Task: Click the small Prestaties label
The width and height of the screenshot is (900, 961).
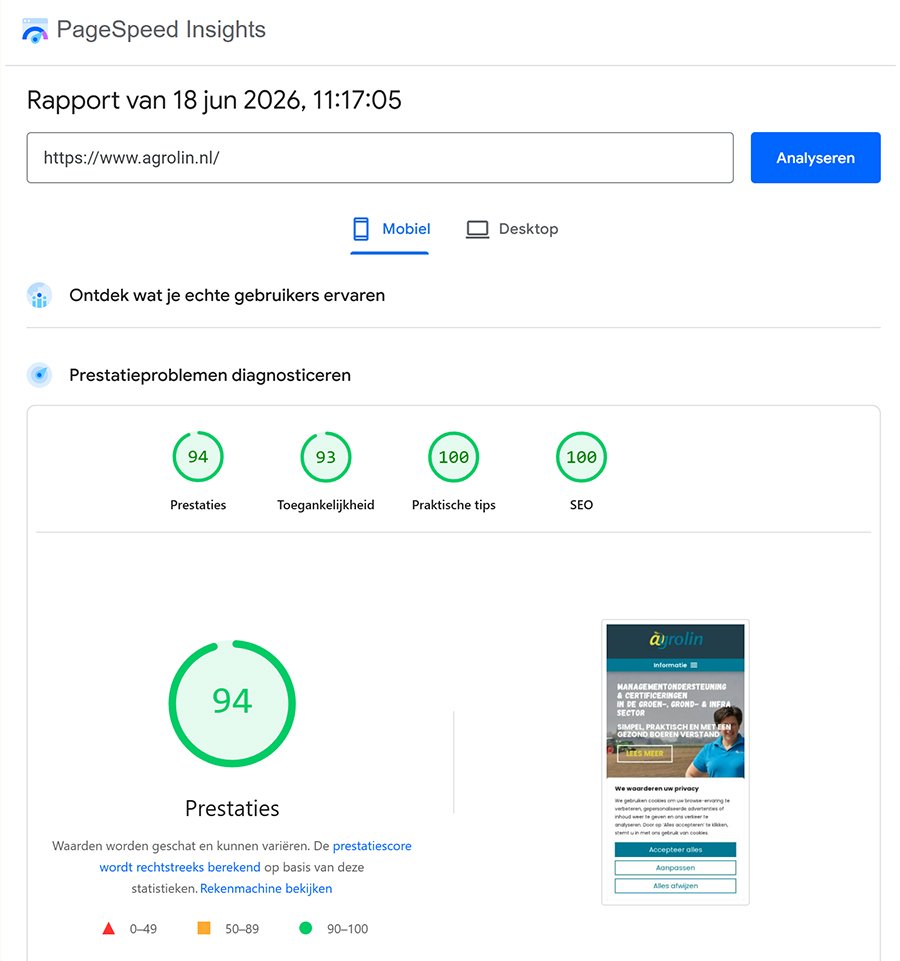Action: point(198,505)
